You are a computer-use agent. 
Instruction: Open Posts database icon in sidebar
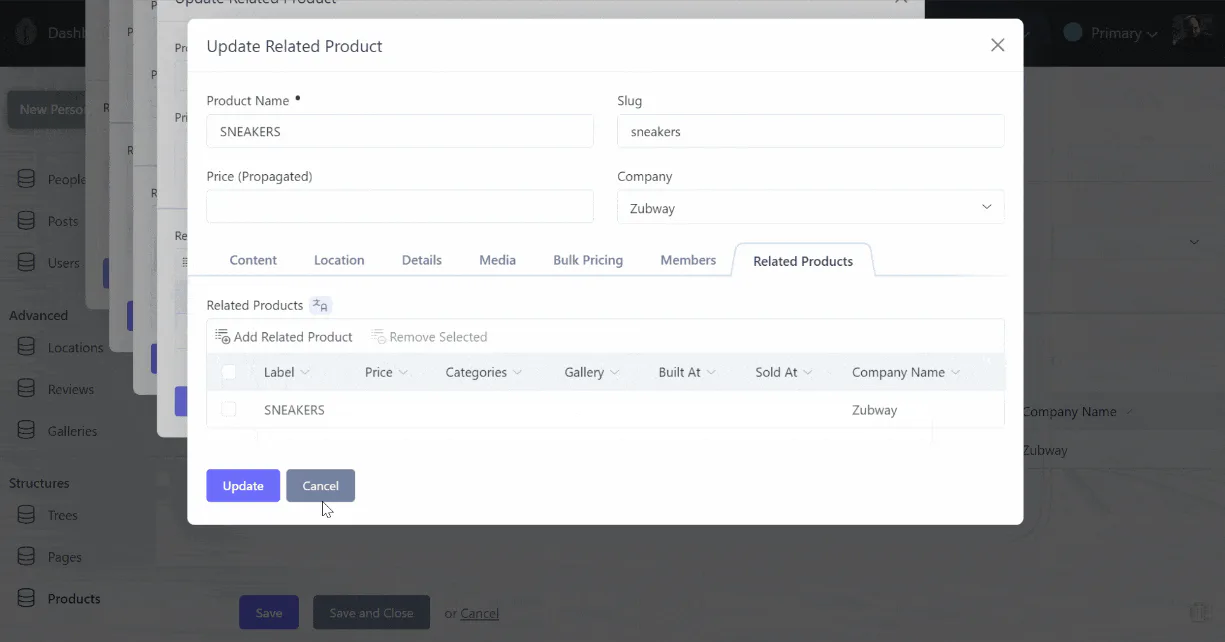tap(28, 221)
